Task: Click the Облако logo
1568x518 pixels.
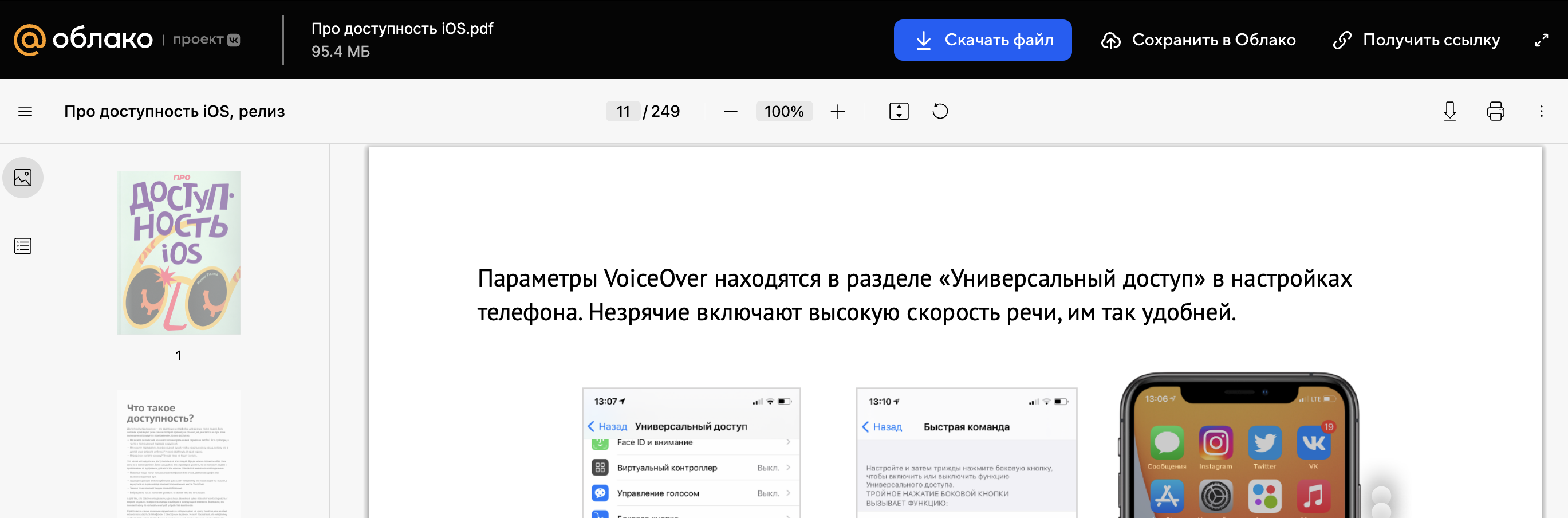Action: click(x=84, y=40)
